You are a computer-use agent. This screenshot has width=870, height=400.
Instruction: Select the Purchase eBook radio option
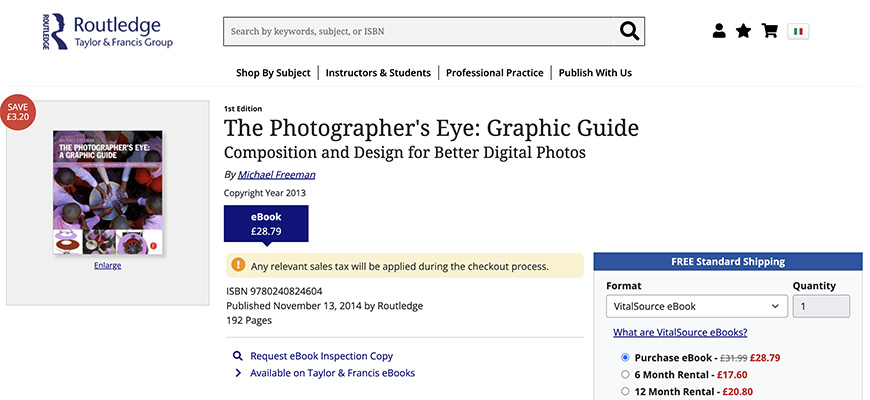tap(625, 357)
